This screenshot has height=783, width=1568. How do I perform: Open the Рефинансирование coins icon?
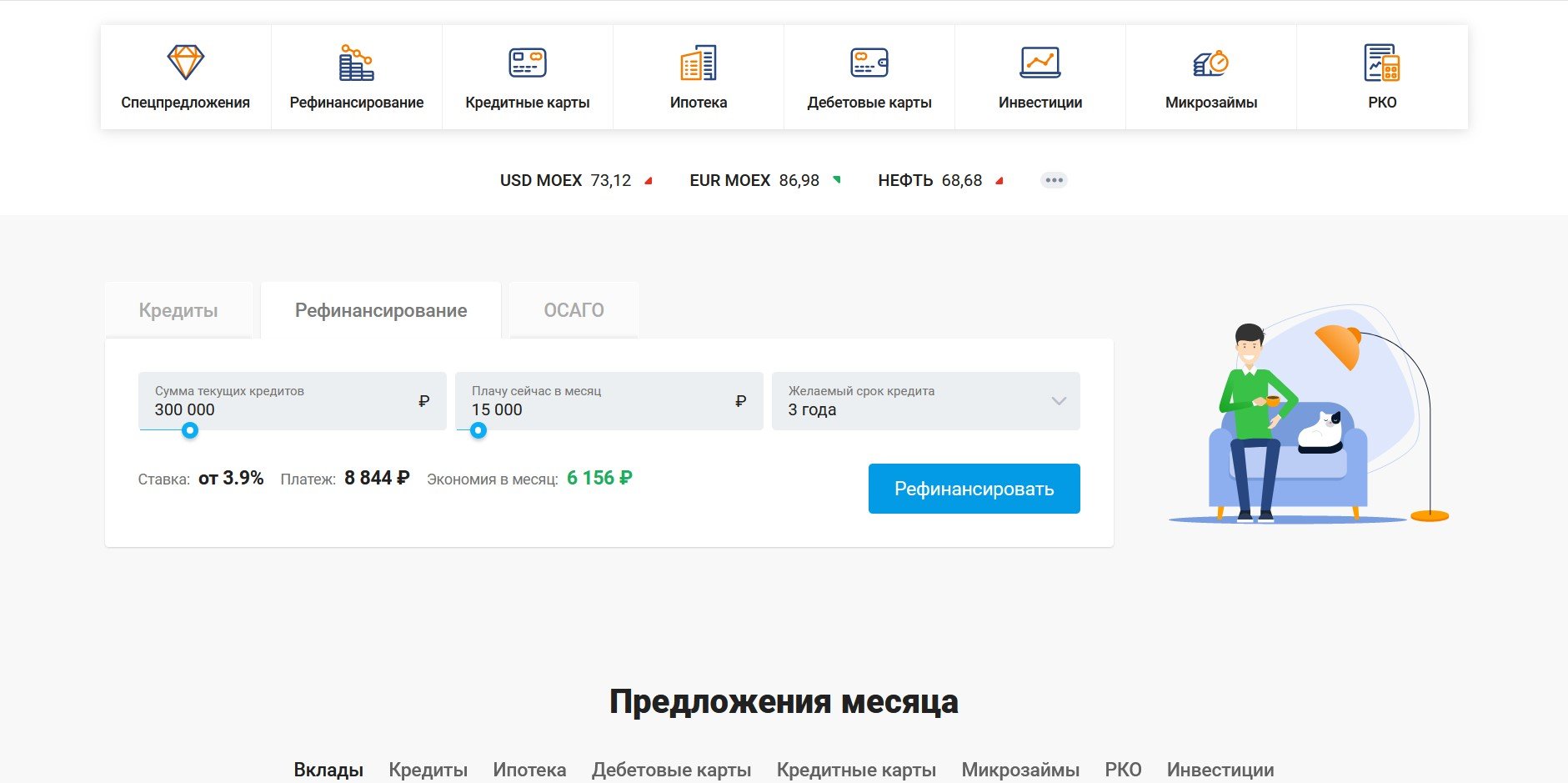tap(356, 63)
